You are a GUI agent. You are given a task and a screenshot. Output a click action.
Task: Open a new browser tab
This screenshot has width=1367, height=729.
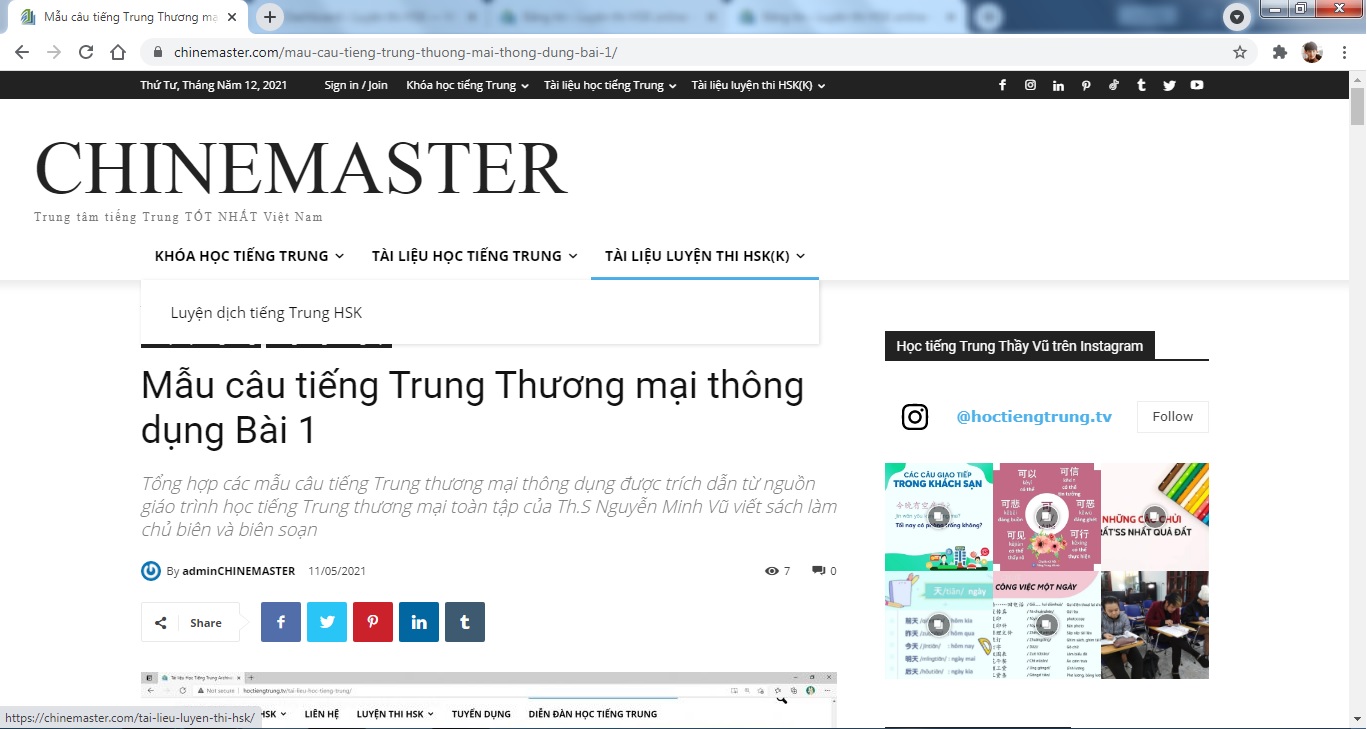[x=270, y=17]
